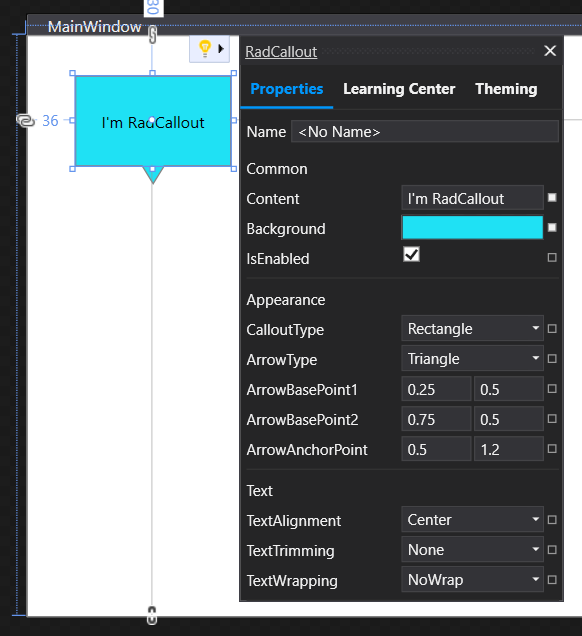Image resolution: width=582 pixels, height=636 pixels.
Task: Switch to the Learning Center tab
Action: pyautogui.click(x=399, y=89)
